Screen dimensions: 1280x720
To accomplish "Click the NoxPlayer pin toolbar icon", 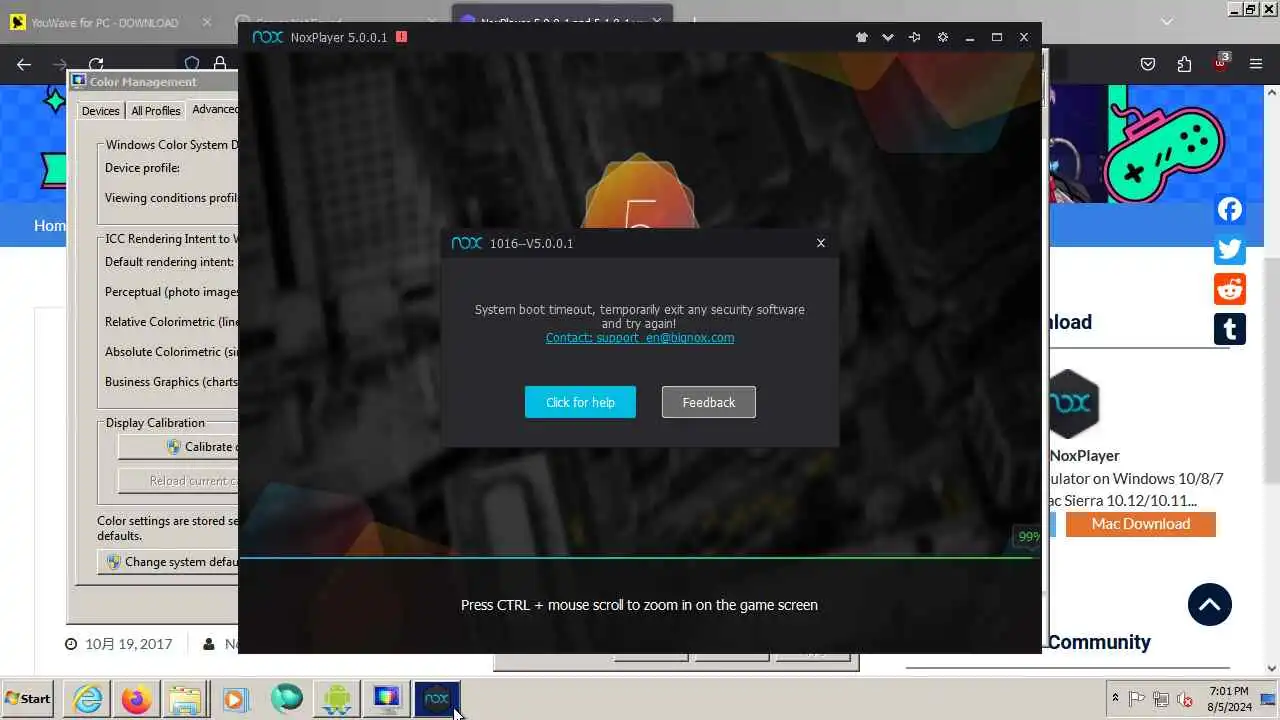I will pos(914,37).
